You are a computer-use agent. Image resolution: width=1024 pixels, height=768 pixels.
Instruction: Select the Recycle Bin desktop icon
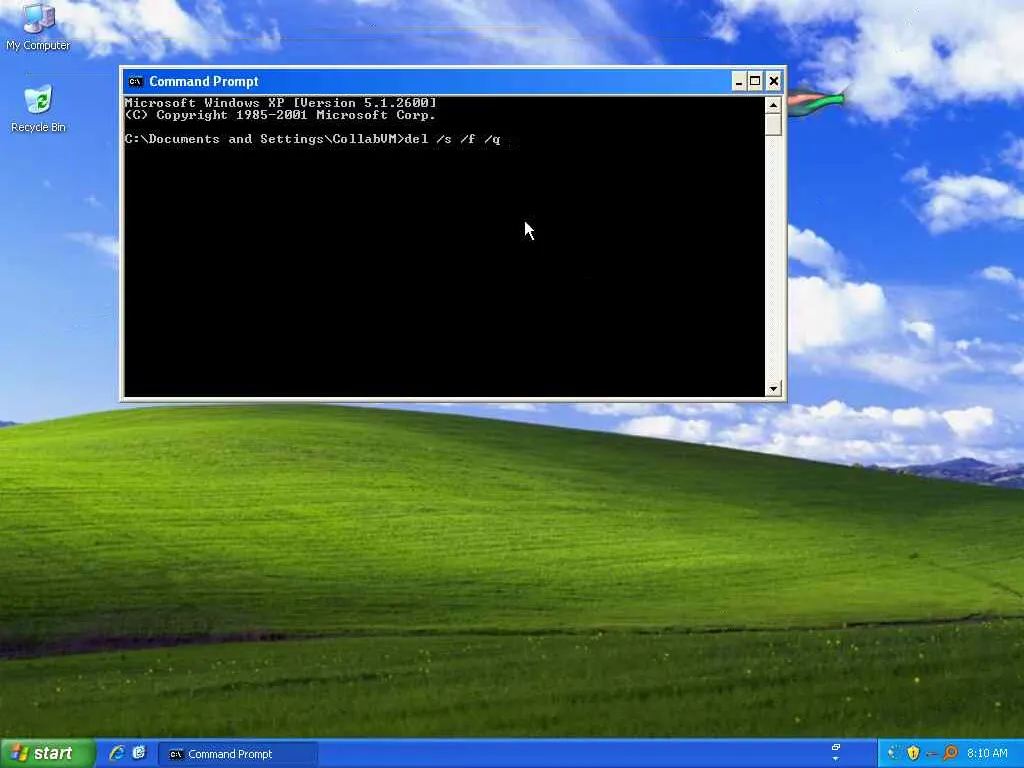pyautogui.click(x=38, y=109)
